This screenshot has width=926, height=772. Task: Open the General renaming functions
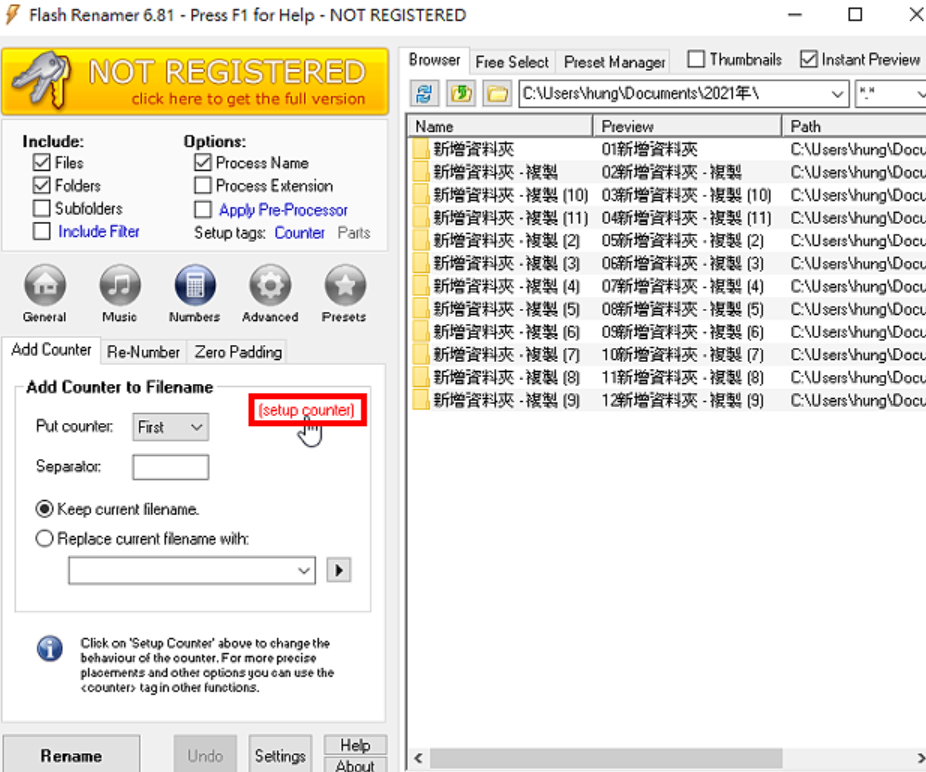(45, 286)
